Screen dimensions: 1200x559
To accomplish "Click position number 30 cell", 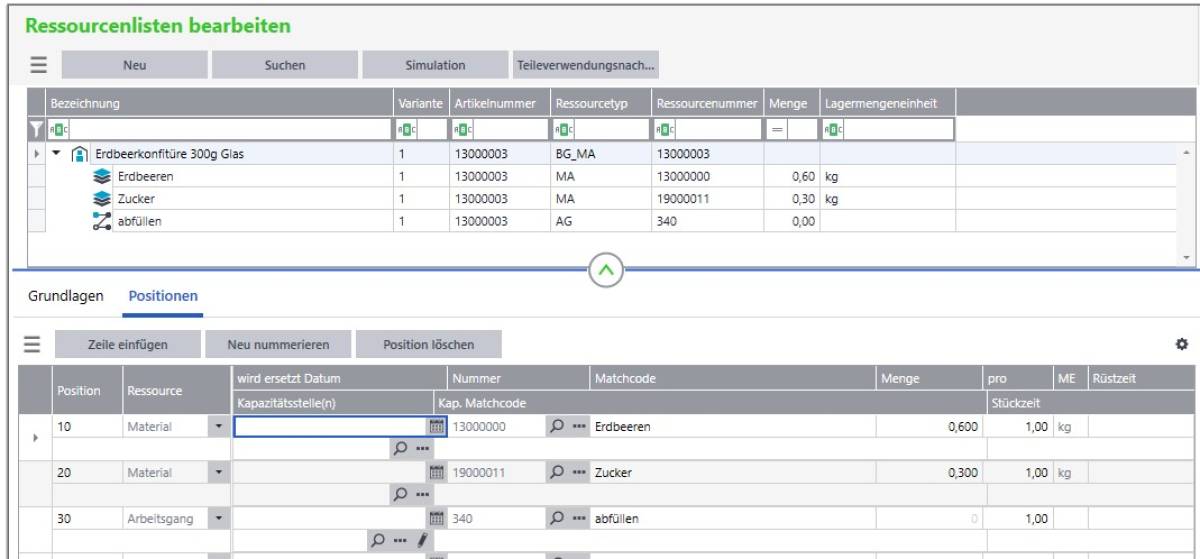I will [x=85, y=518].
